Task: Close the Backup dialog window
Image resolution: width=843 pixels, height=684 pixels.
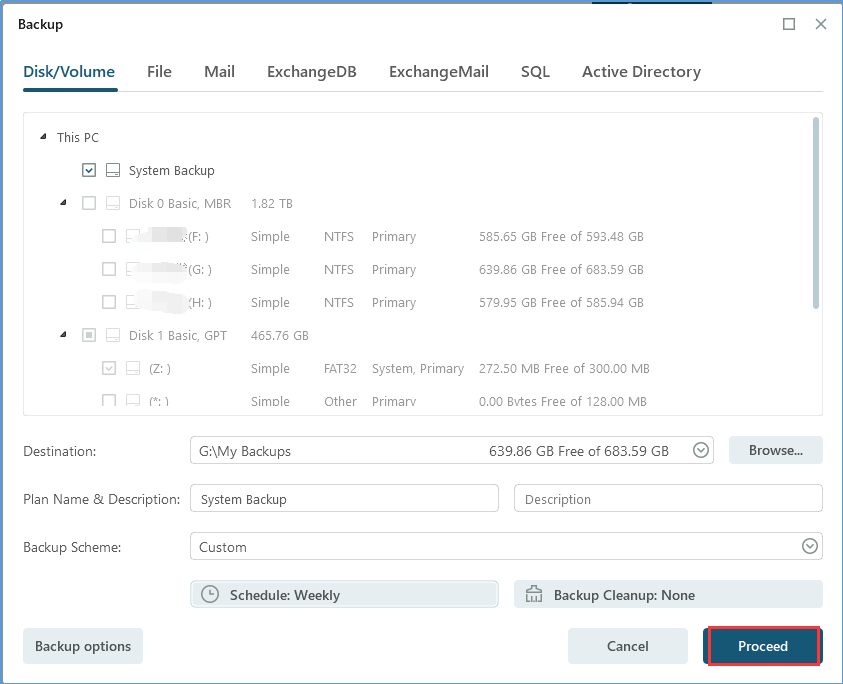Action: pos(821,24)
